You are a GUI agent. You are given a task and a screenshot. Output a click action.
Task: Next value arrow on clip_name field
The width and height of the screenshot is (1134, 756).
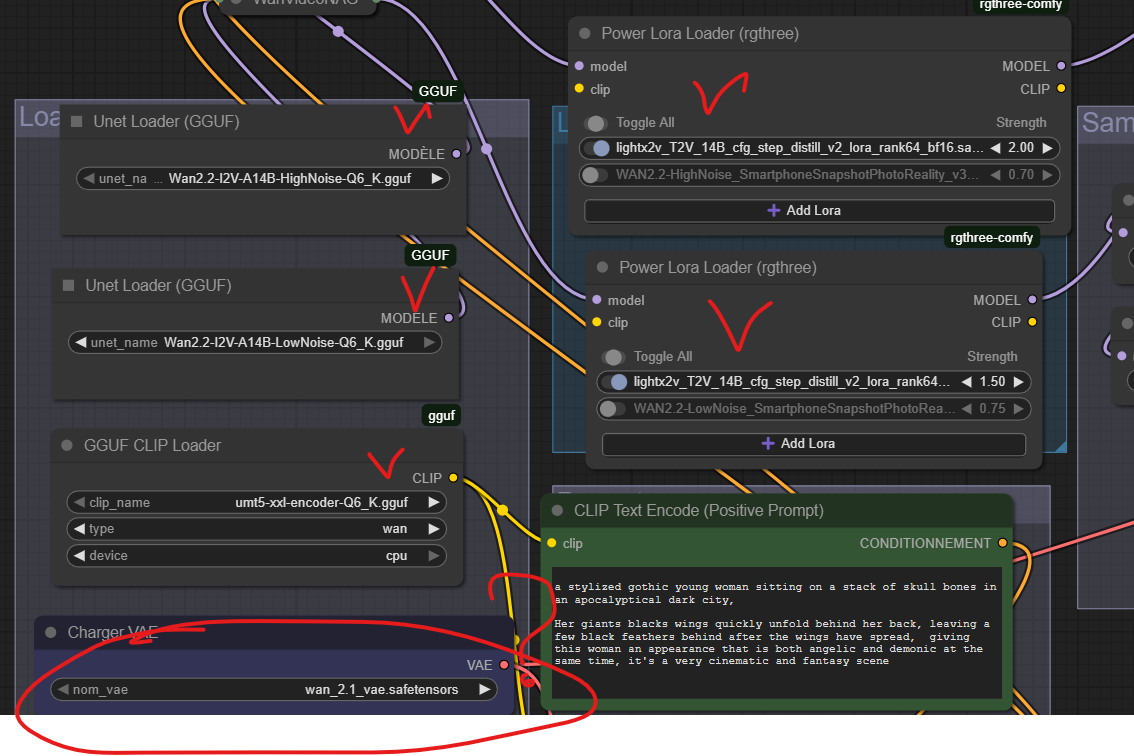(x=433, y=502)
